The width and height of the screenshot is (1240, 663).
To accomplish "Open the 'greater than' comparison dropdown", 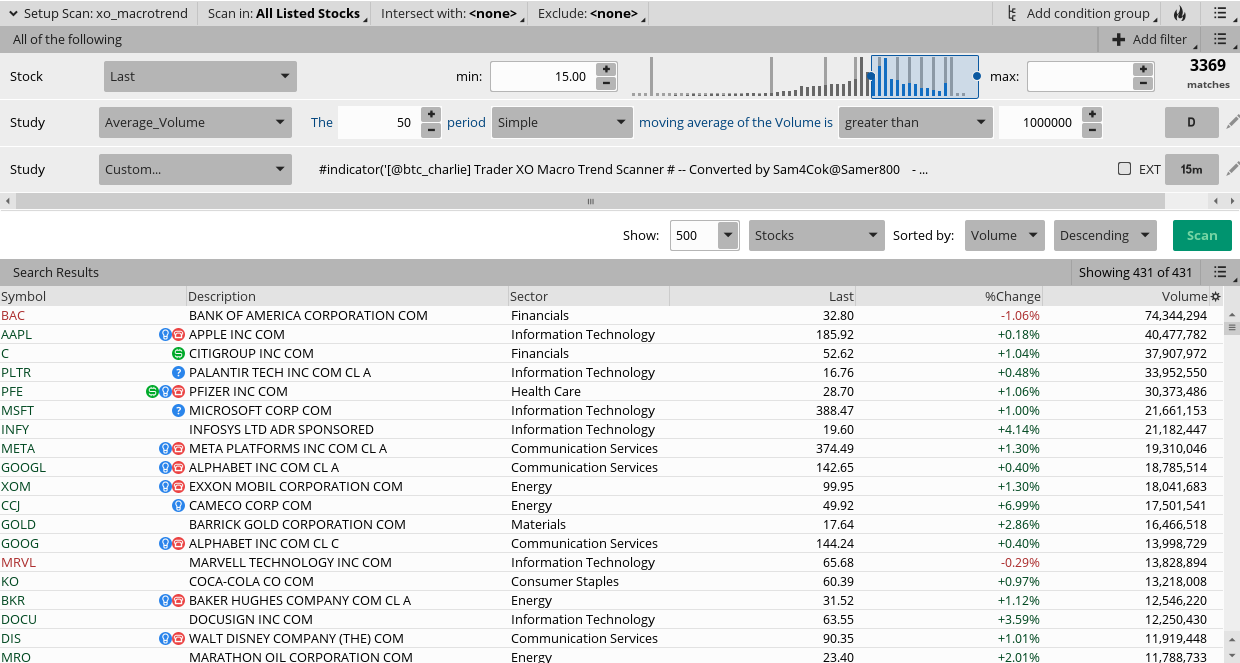I will coord(915,123).
